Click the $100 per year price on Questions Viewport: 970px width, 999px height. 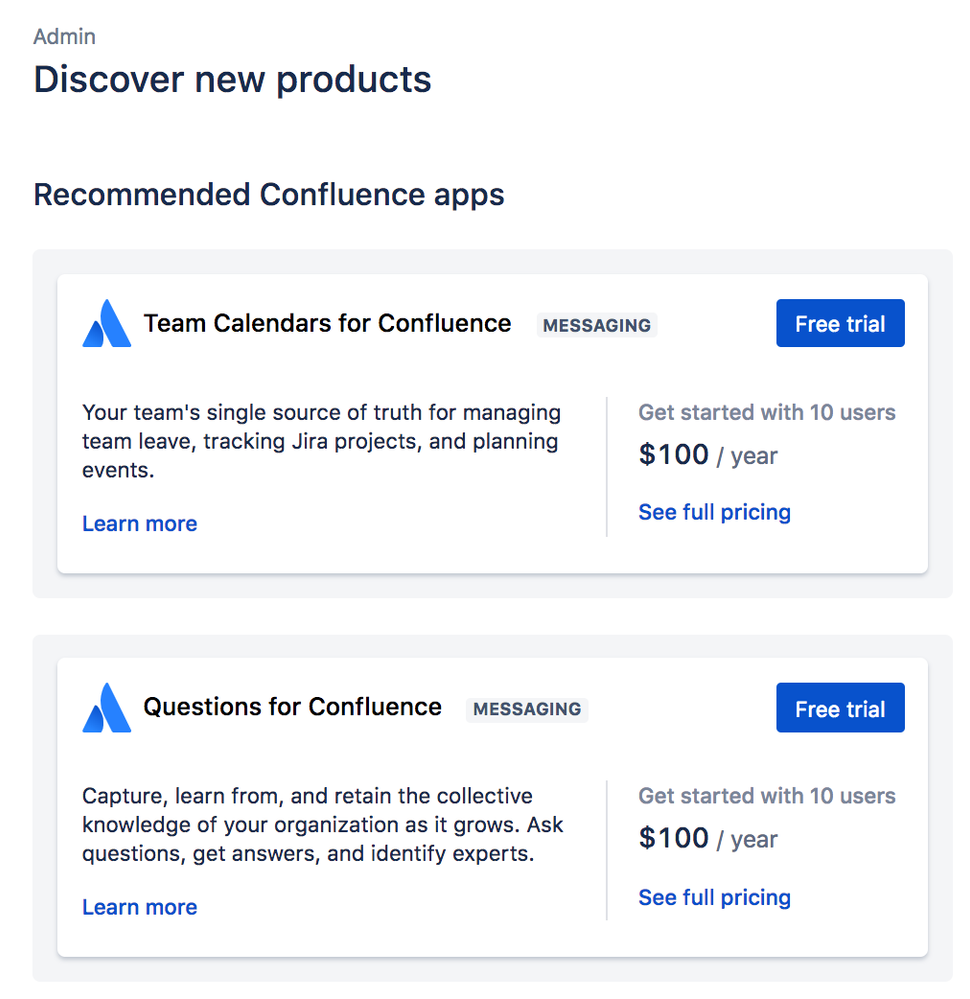(707, 839)
